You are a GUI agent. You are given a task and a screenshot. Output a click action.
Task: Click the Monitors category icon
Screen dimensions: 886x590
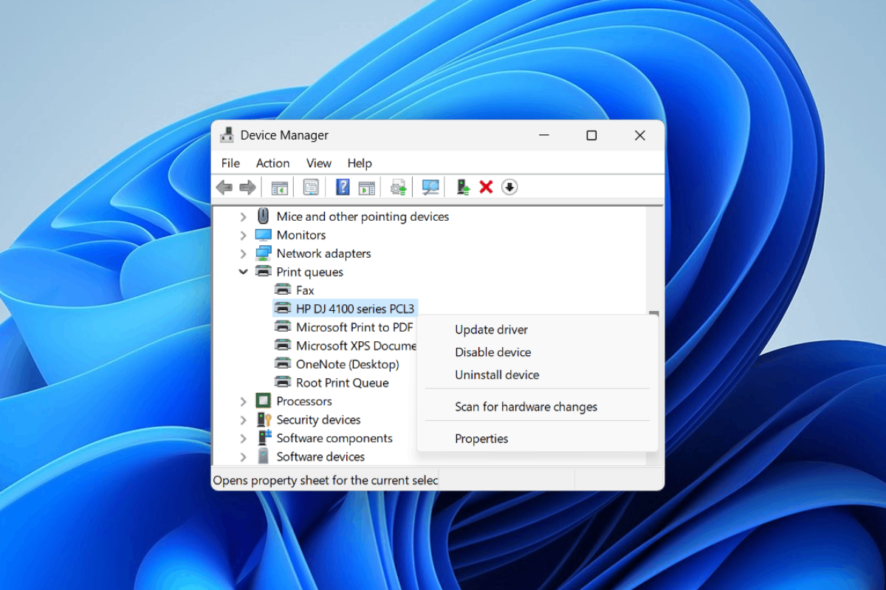[263, 235]
